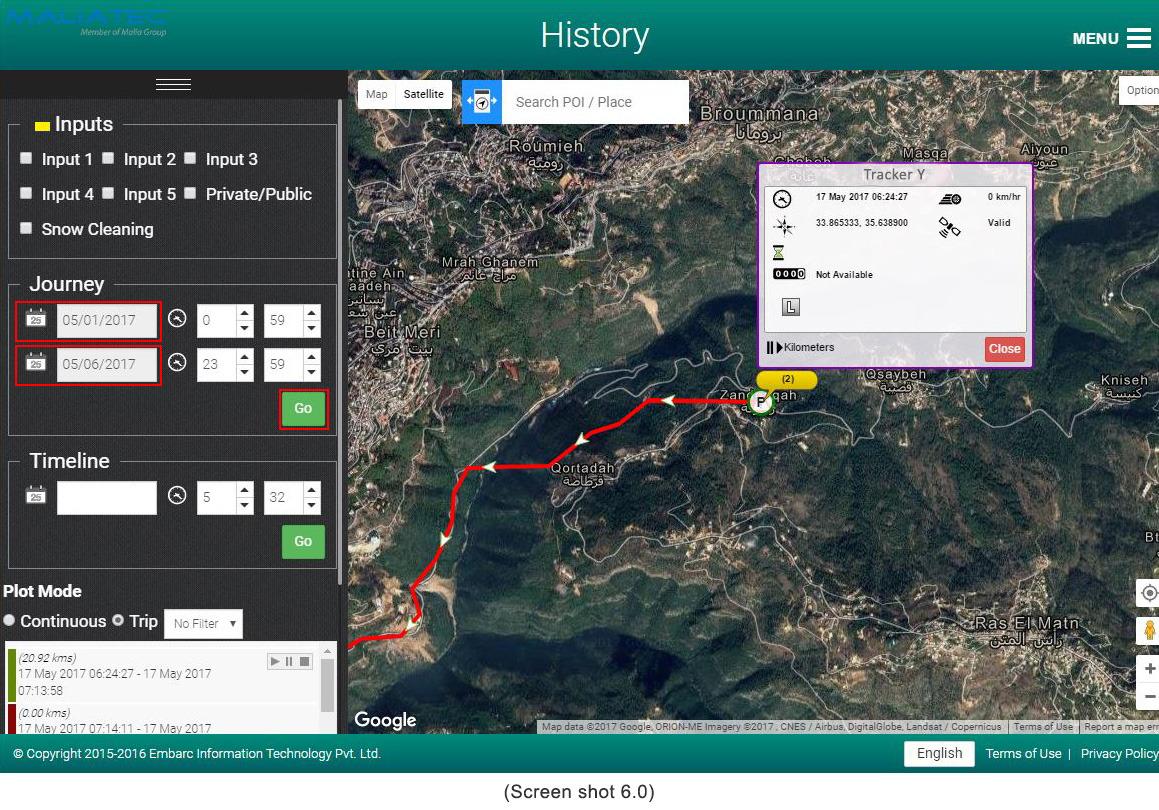Click the trip list scrollbar
The width and height of the screenshot is (1159, 810).
tap(327, 688)
